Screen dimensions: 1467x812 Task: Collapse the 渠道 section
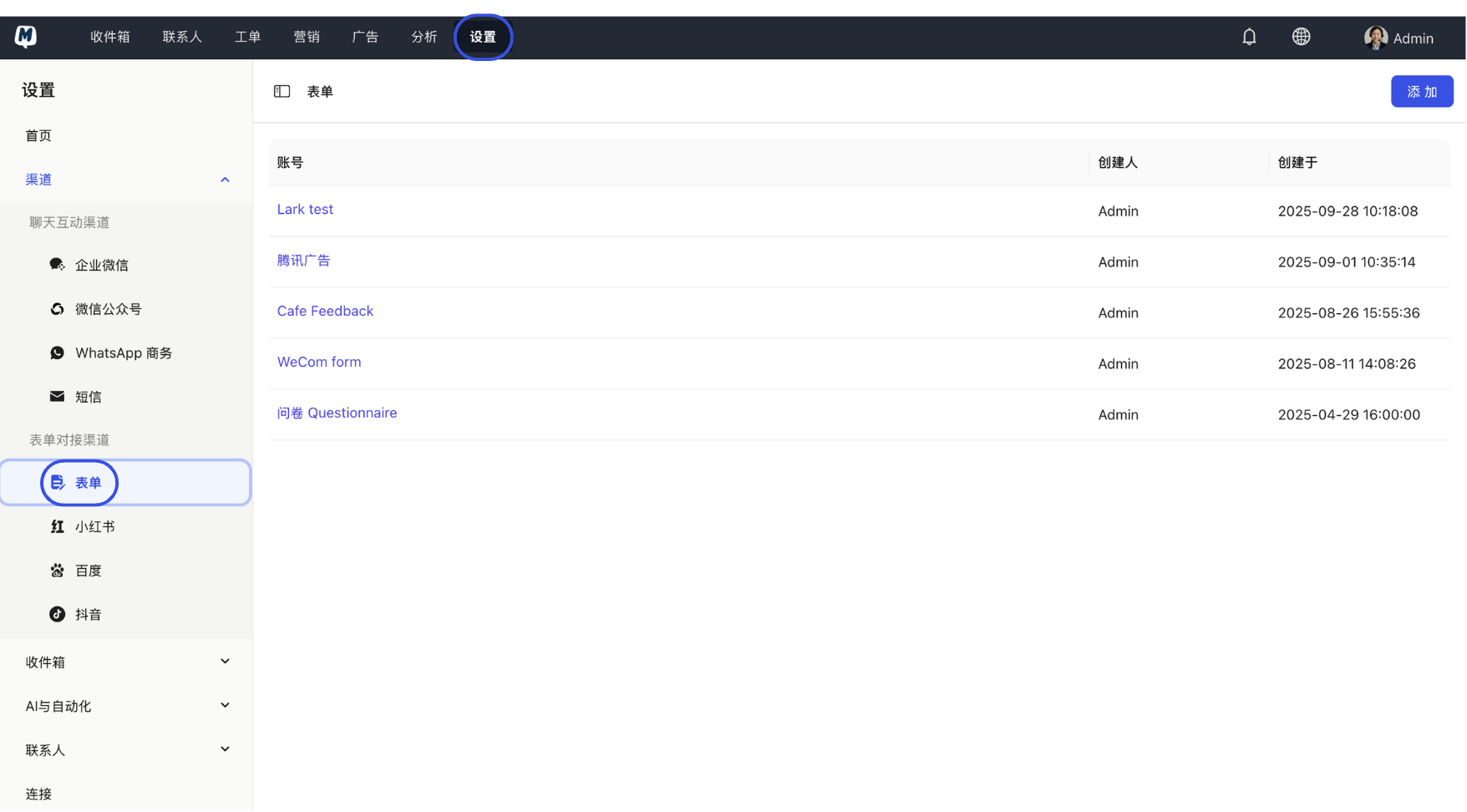(224, 179)
